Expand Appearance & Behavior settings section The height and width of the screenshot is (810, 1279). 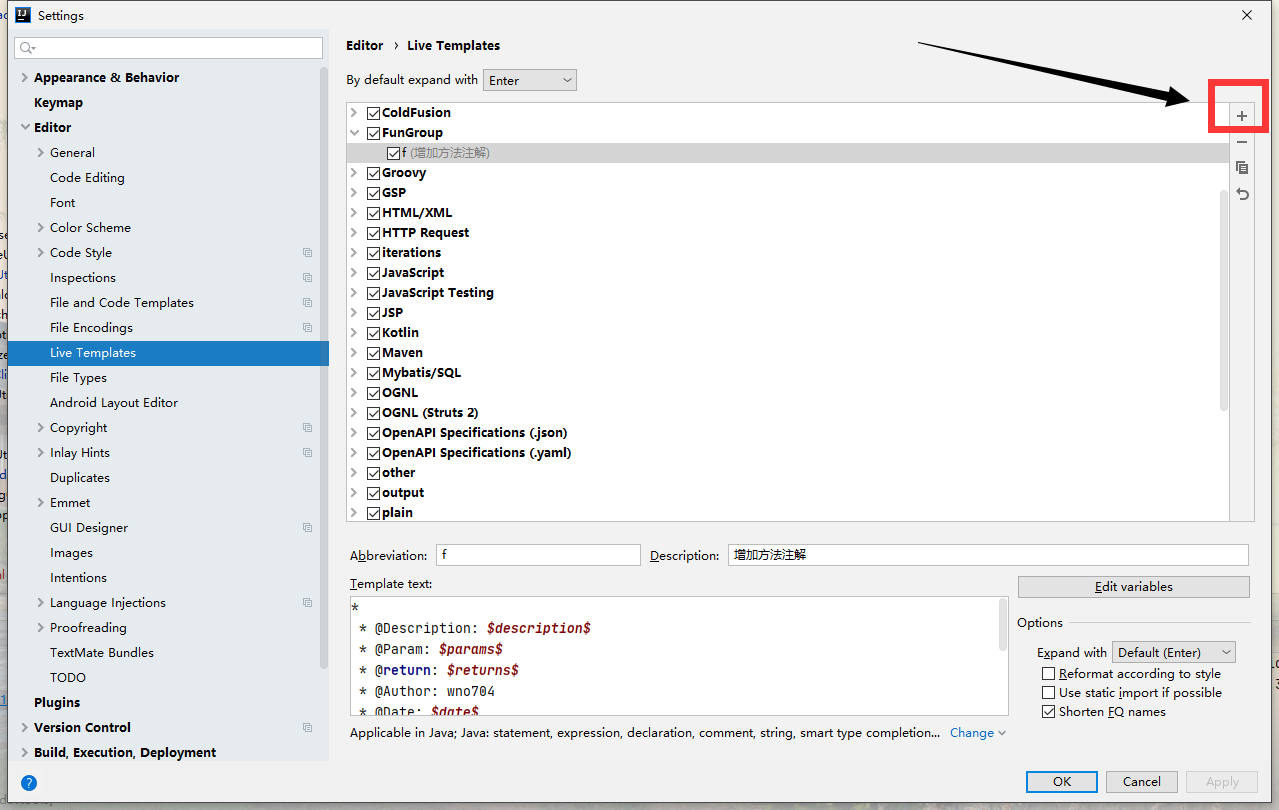point(25,78)
